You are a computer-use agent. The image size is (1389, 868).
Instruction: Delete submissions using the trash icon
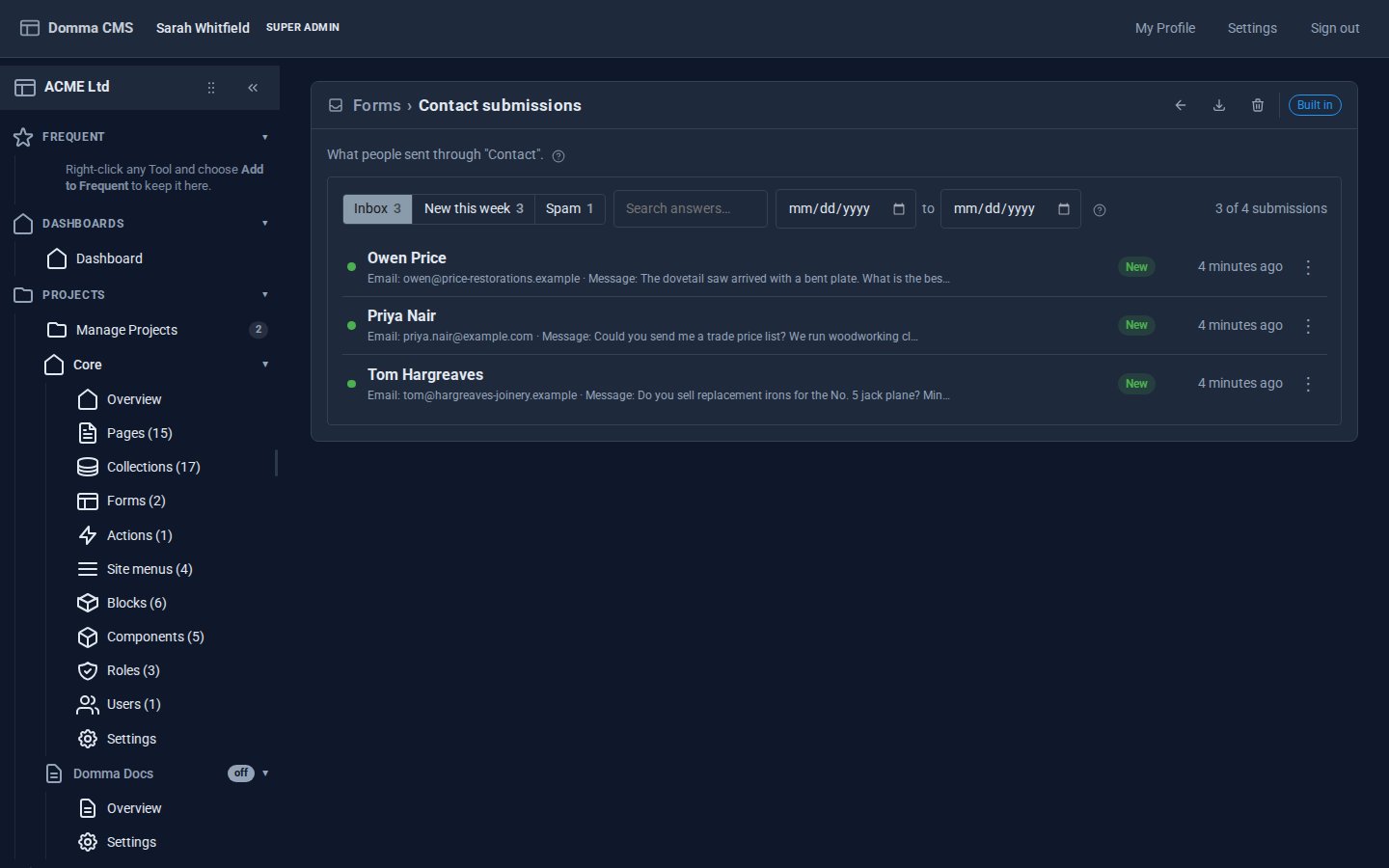[1258, 105]
